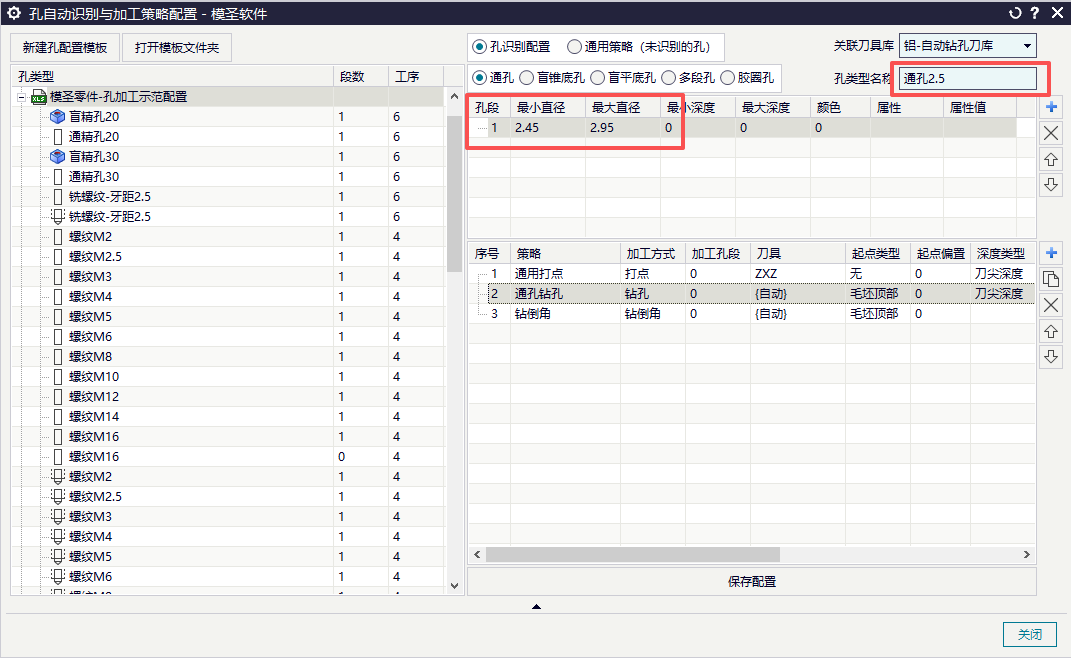Click the strategy table scroll-right arrow
The image size is (1071, 658).
(x=1027, y=555)
